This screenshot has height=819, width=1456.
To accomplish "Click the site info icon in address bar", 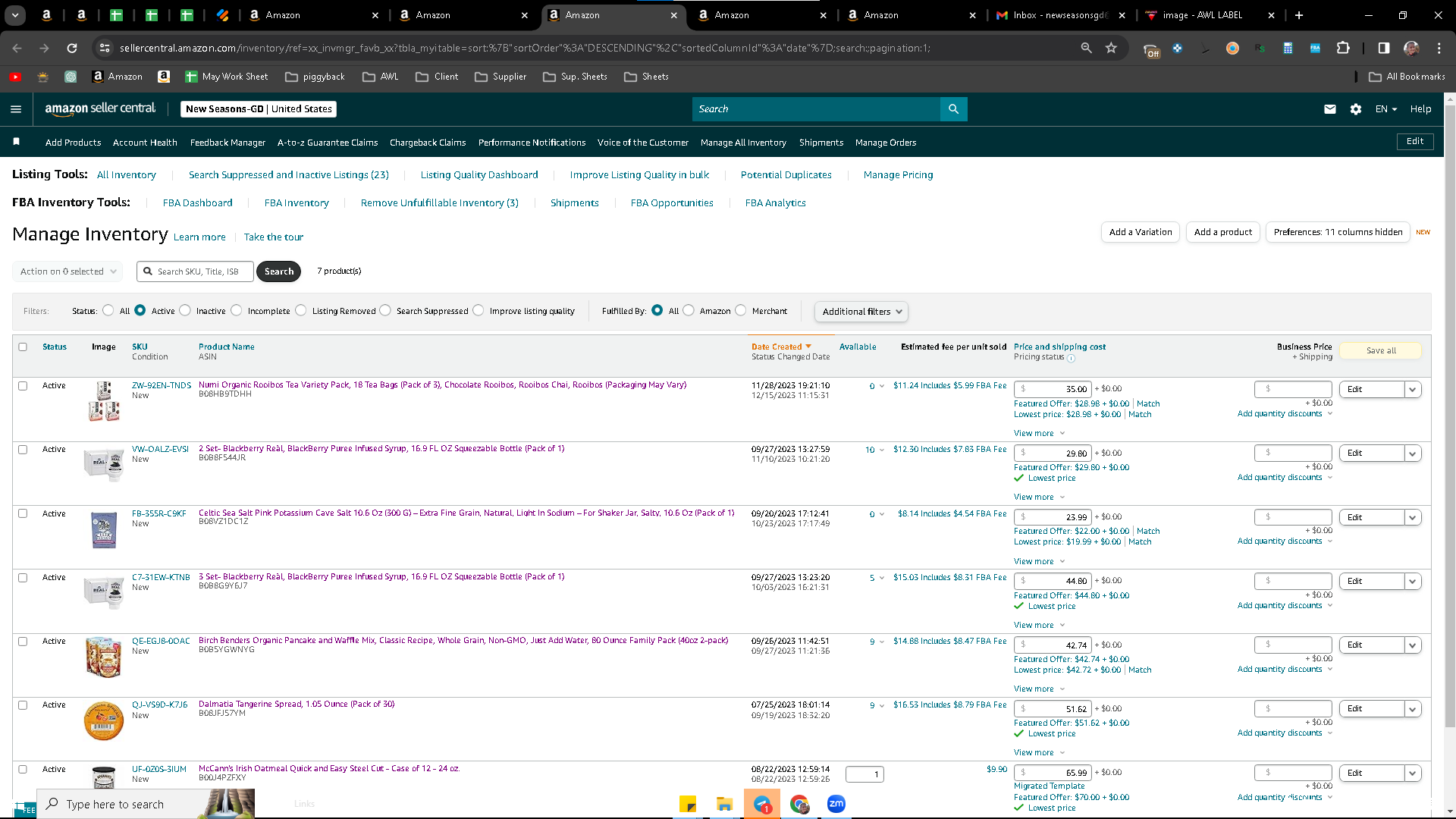I will [105, 48].
